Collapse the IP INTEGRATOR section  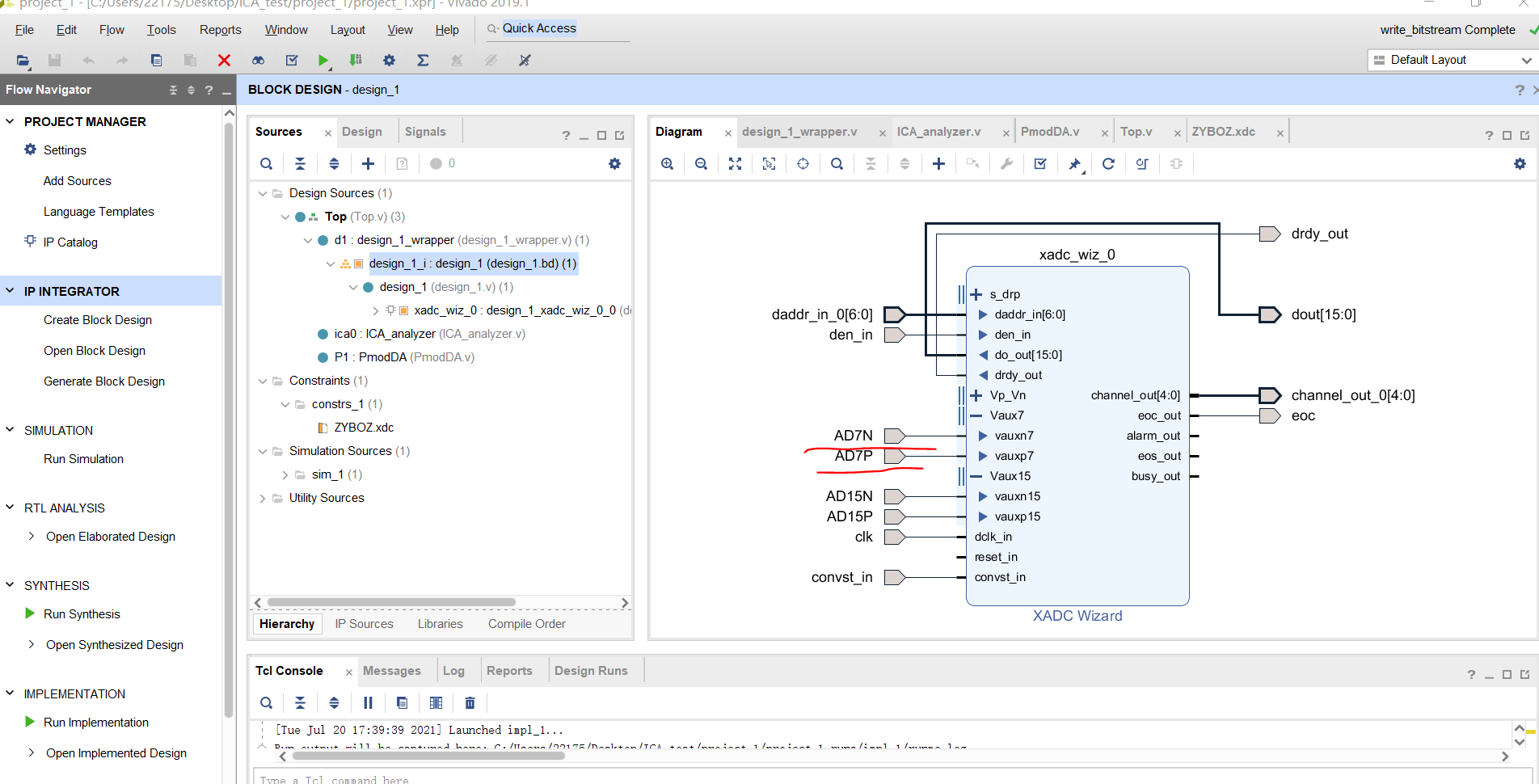(11, 291)
